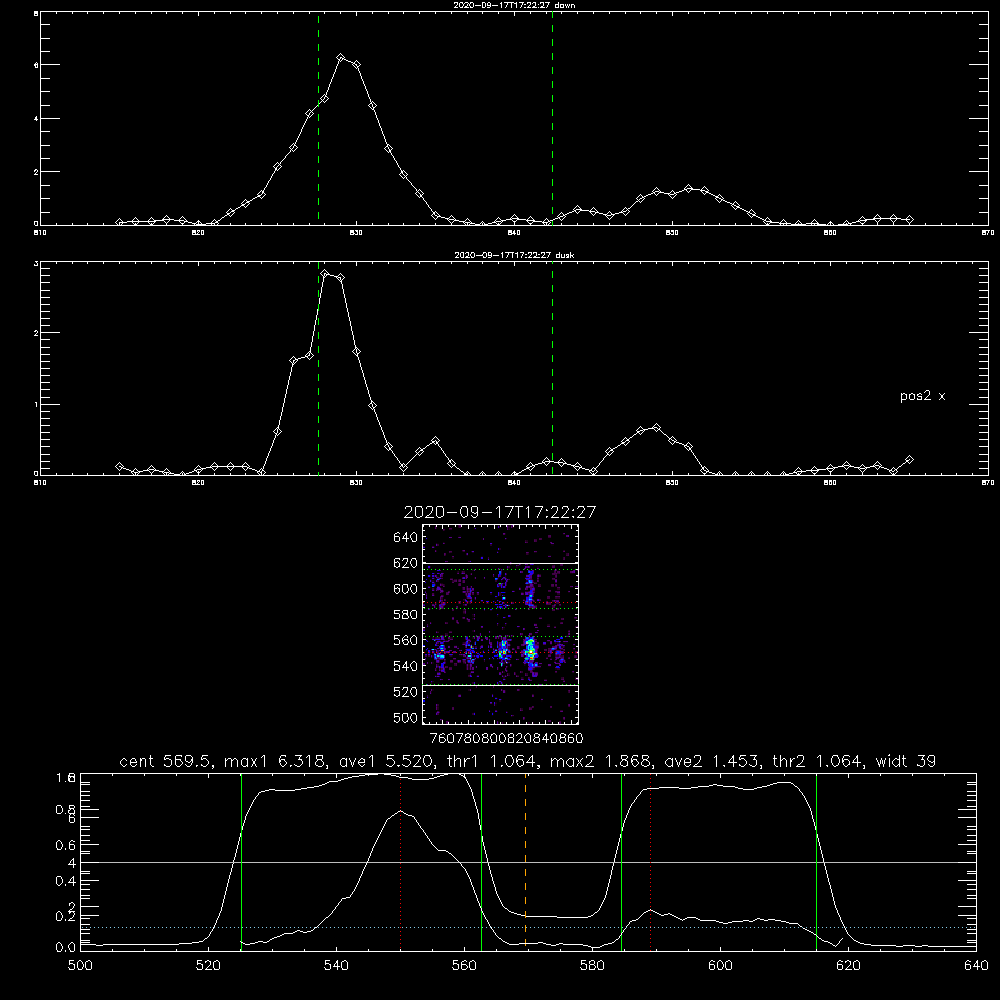Click the '600' label on bottom plot x-axis
1000x1000 pixels.
[721, 966]
